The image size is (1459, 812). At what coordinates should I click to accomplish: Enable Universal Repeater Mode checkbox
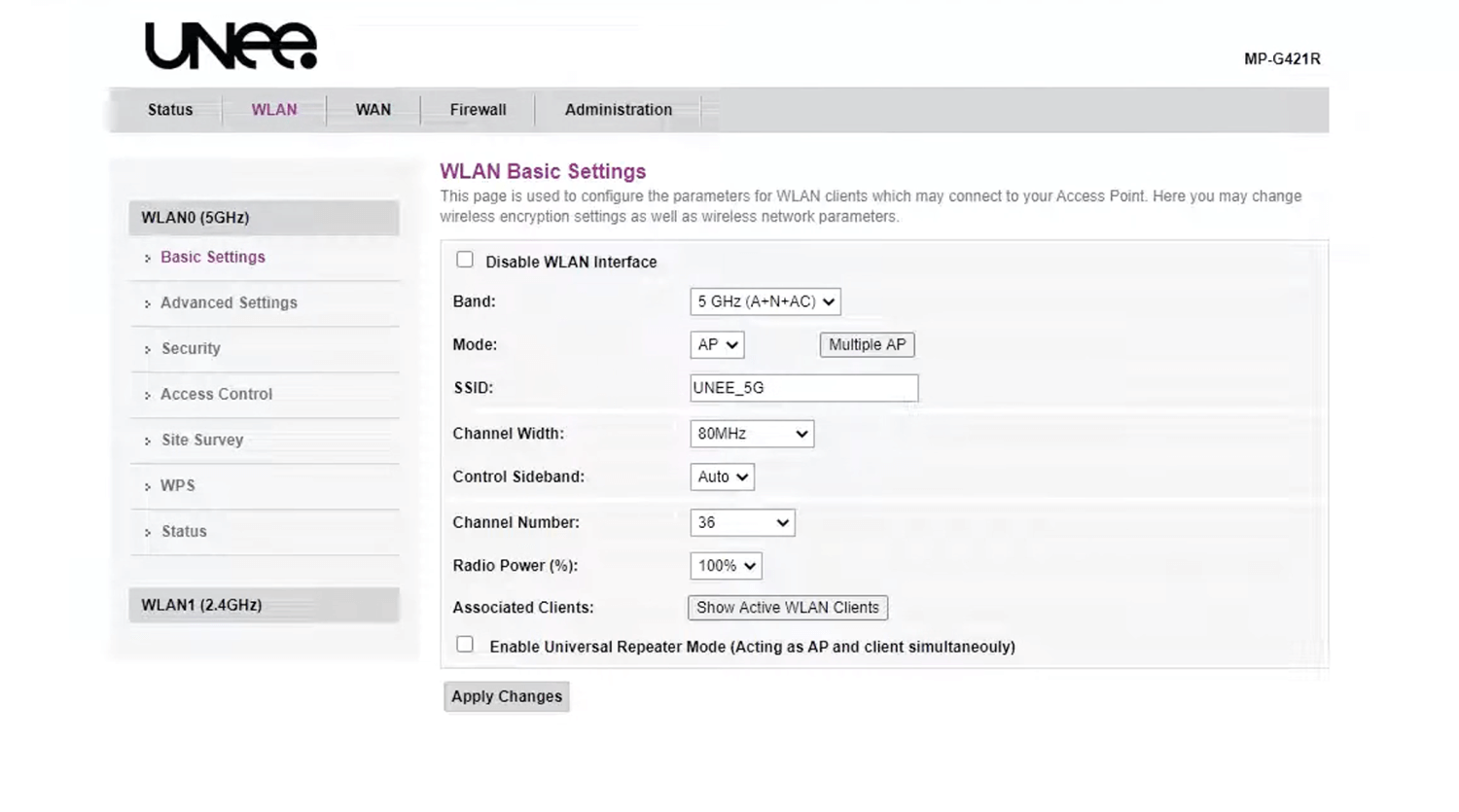[465, 645]
